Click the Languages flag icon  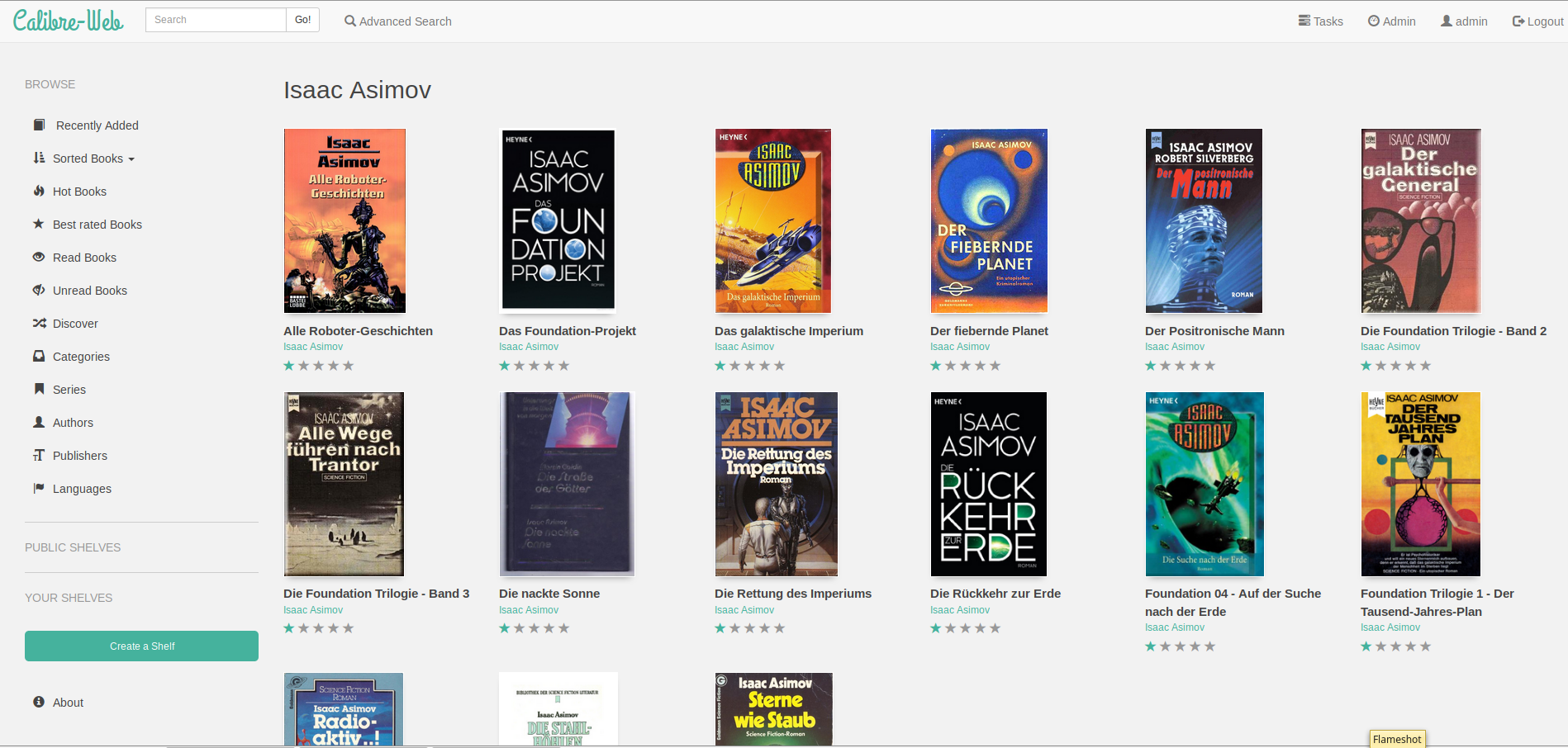[39, 488]
